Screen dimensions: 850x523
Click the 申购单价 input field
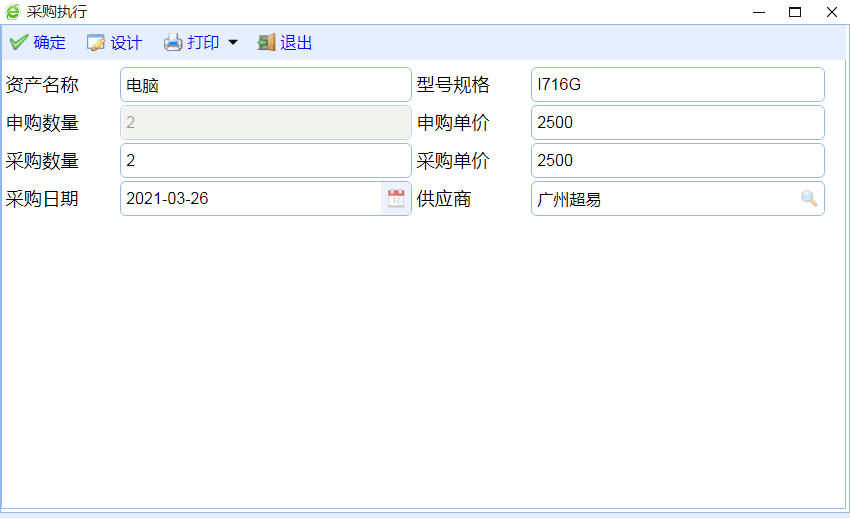click(x=677, y=123)
